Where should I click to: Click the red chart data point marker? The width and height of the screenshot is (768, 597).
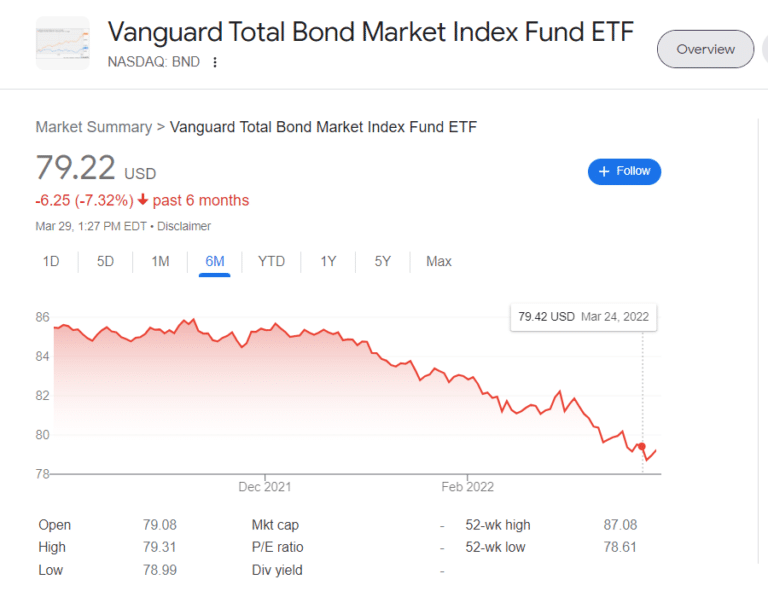[x=642, y=447]
